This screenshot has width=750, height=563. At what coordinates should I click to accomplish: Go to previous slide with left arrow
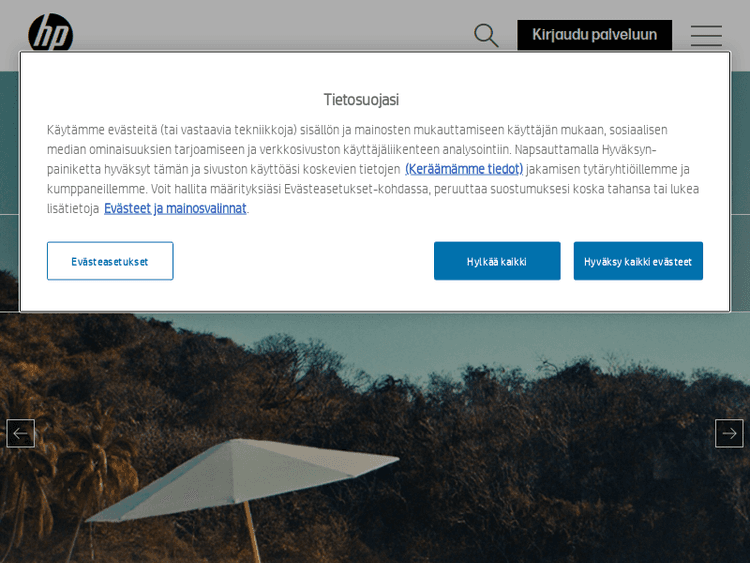pyautogui.click(x=21, y=433)
